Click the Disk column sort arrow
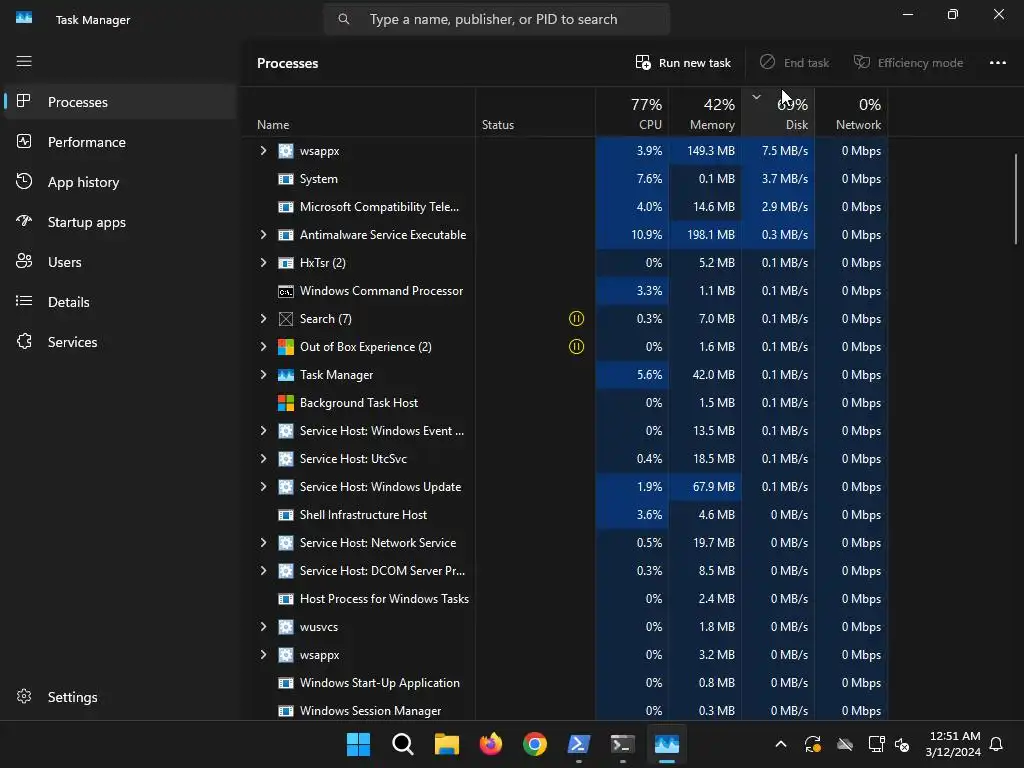This screenshot has width=1024, height=768. coord(756,97)
